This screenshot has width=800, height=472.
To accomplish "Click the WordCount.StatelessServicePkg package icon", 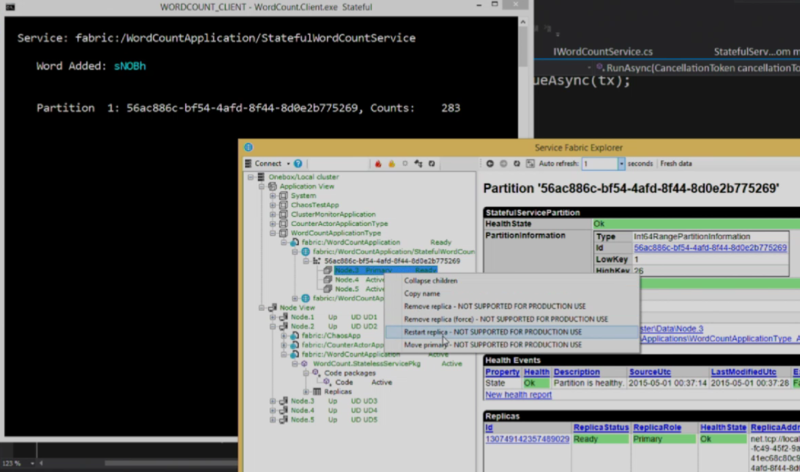I will click(305, 363).
